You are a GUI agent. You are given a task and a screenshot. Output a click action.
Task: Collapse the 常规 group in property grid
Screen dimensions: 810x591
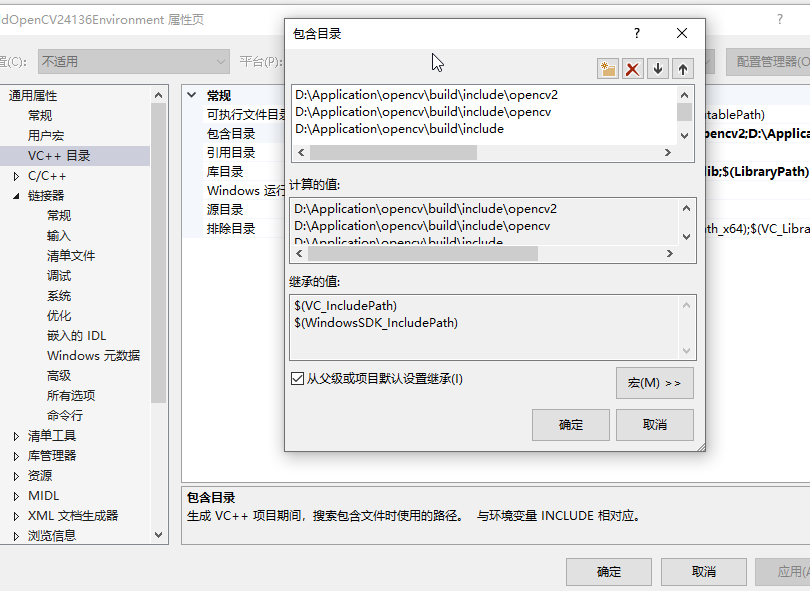tap(191, 95)
